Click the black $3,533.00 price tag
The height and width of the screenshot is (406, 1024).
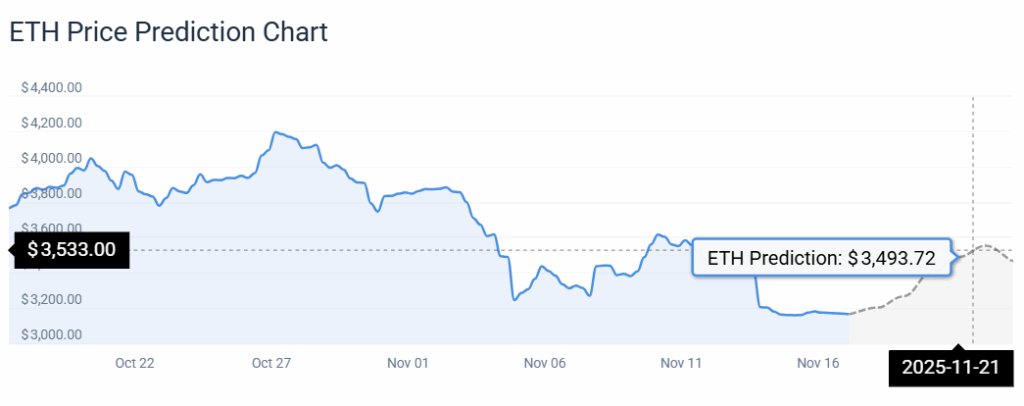pyautogui.click(x=71, y=250)
